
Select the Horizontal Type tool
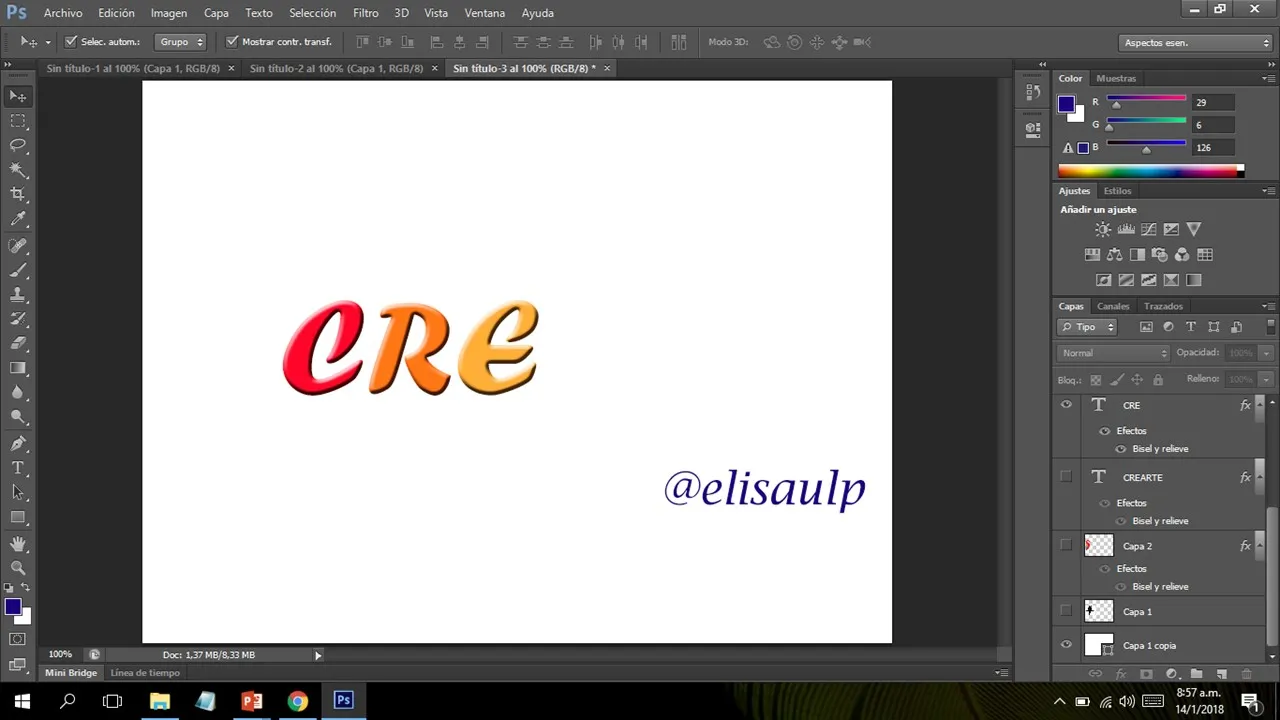(x=18, y=468)
